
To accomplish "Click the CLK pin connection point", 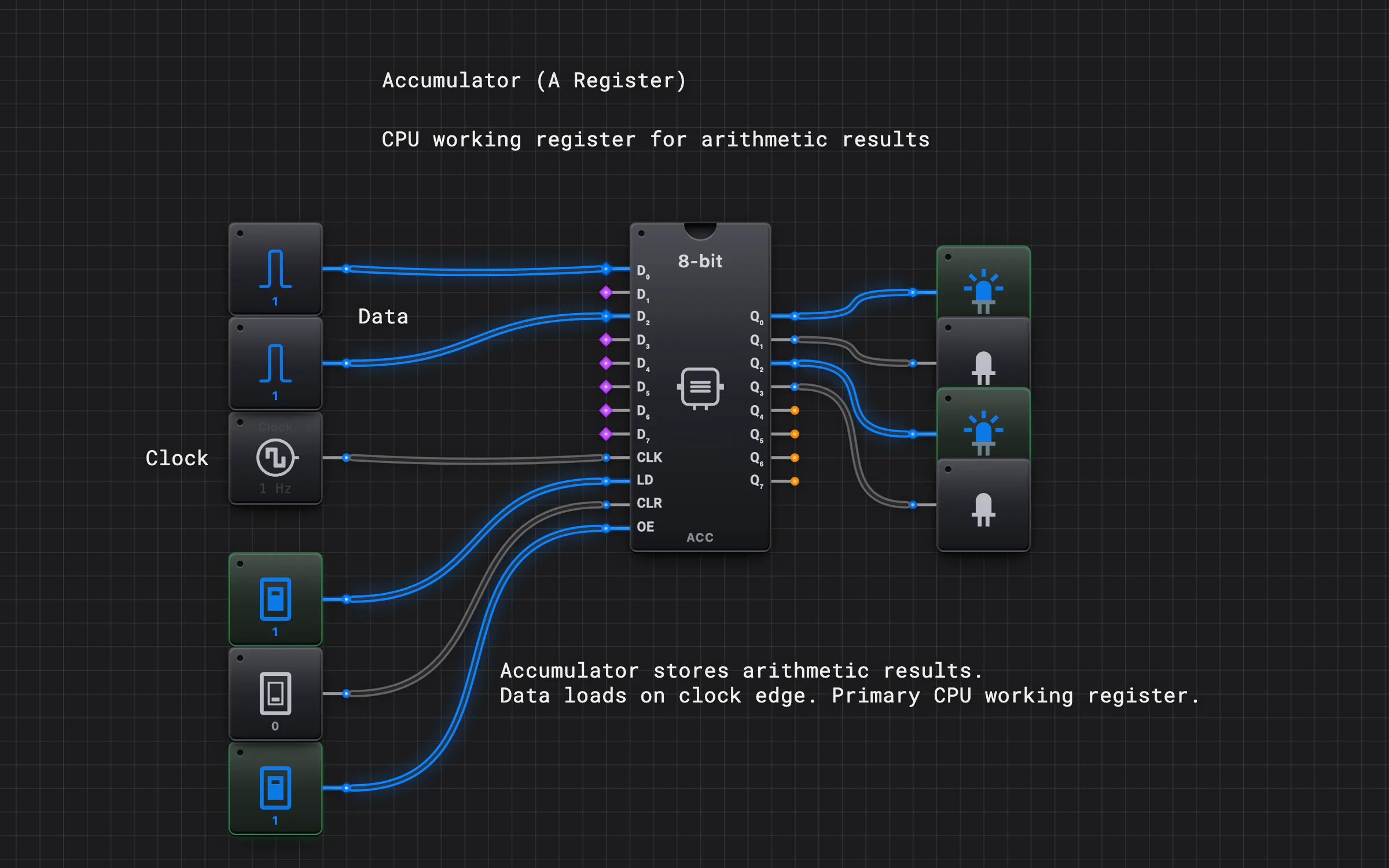I will point(606,458).
